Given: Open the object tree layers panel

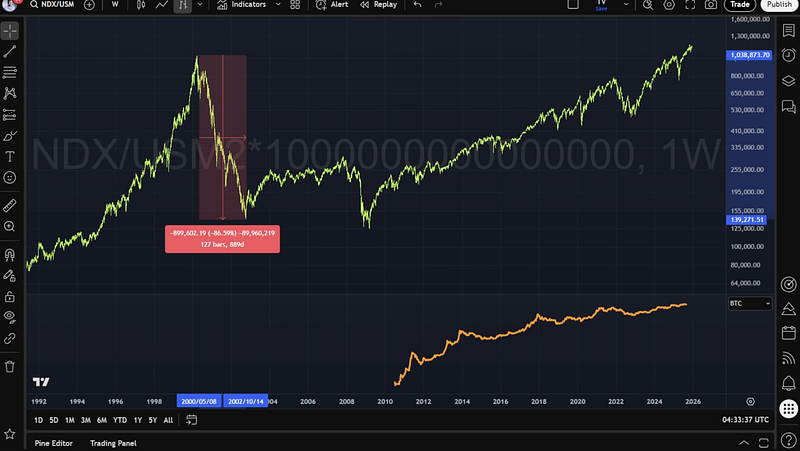Looking at the screenshot, I should (x=788, y=81).
